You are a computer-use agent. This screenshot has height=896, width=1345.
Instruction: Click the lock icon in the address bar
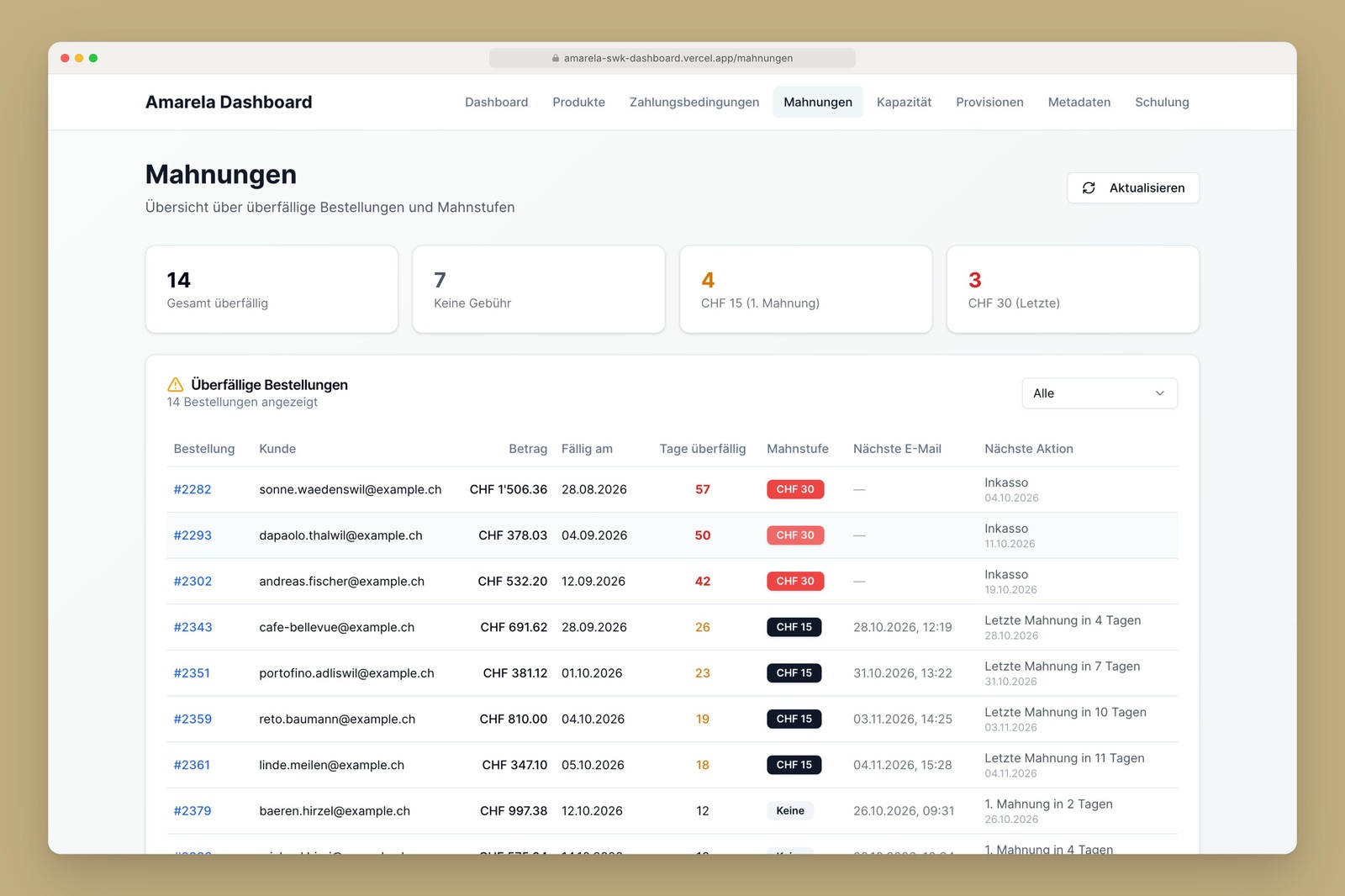(x=556, y=59)
